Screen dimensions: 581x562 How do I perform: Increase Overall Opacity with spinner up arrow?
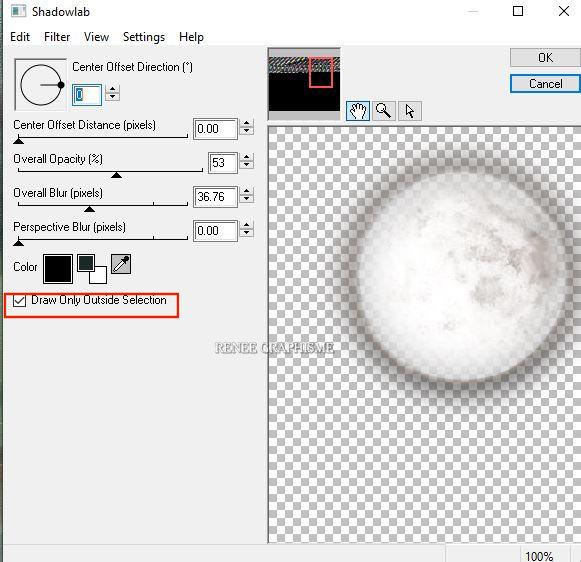[x=246, y=158]
